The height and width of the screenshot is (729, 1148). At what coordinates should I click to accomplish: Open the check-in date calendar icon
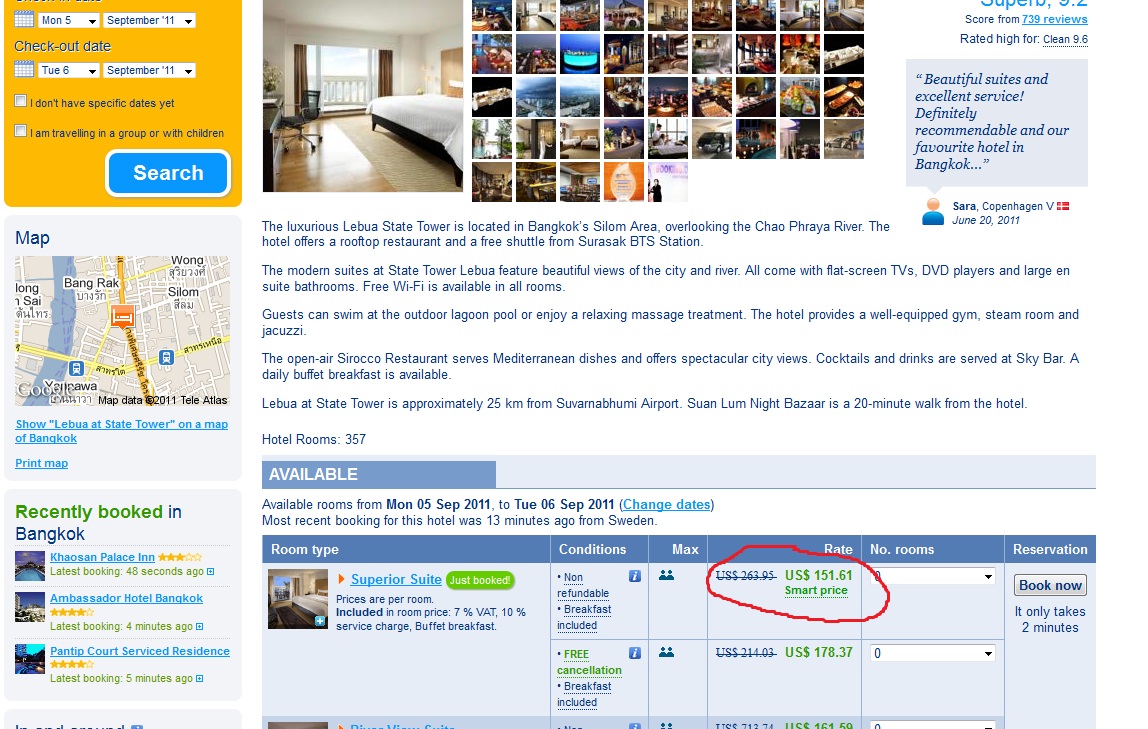24,20
